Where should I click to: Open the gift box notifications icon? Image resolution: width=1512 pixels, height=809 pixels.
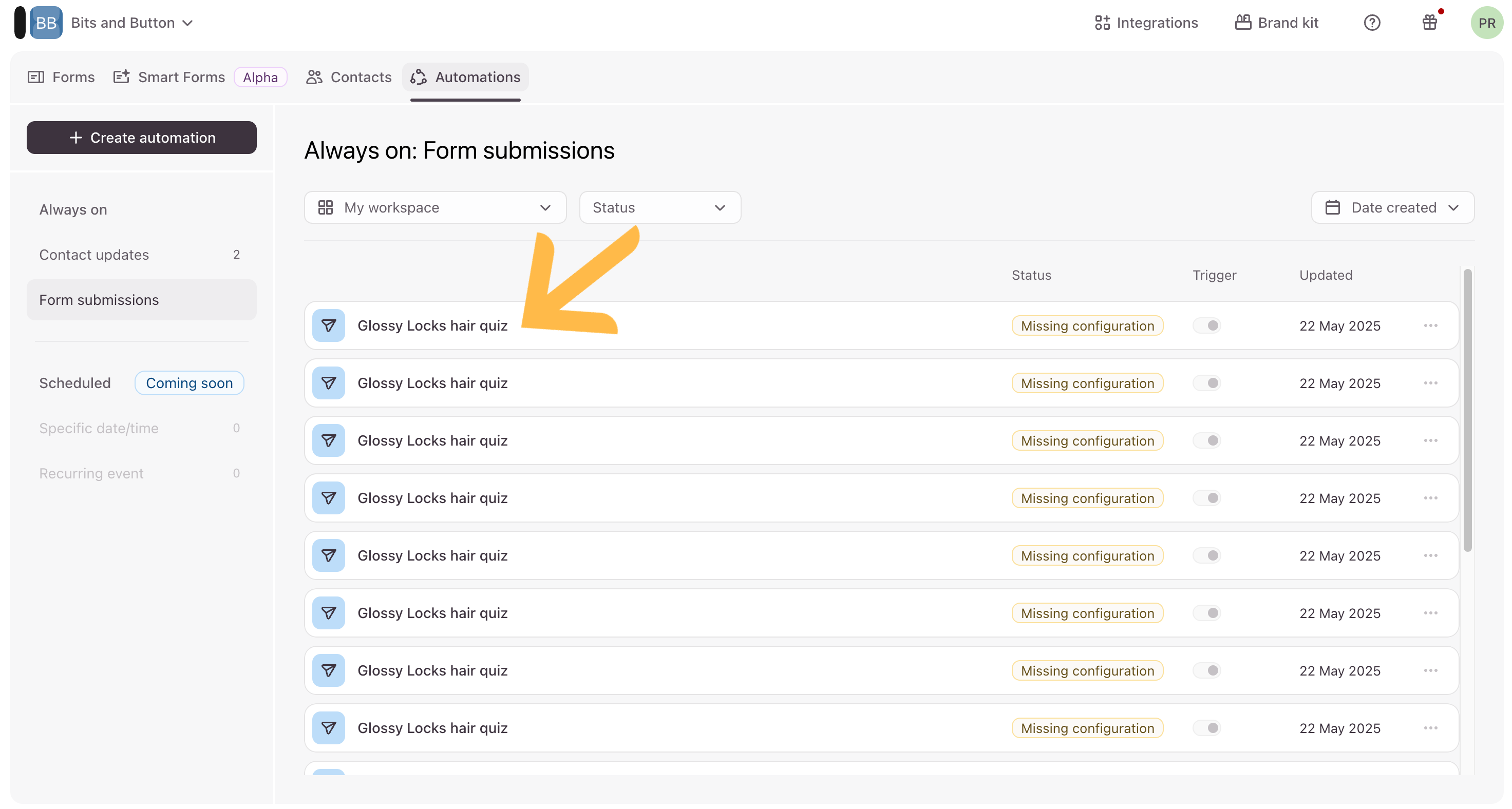coord(1430,23)
